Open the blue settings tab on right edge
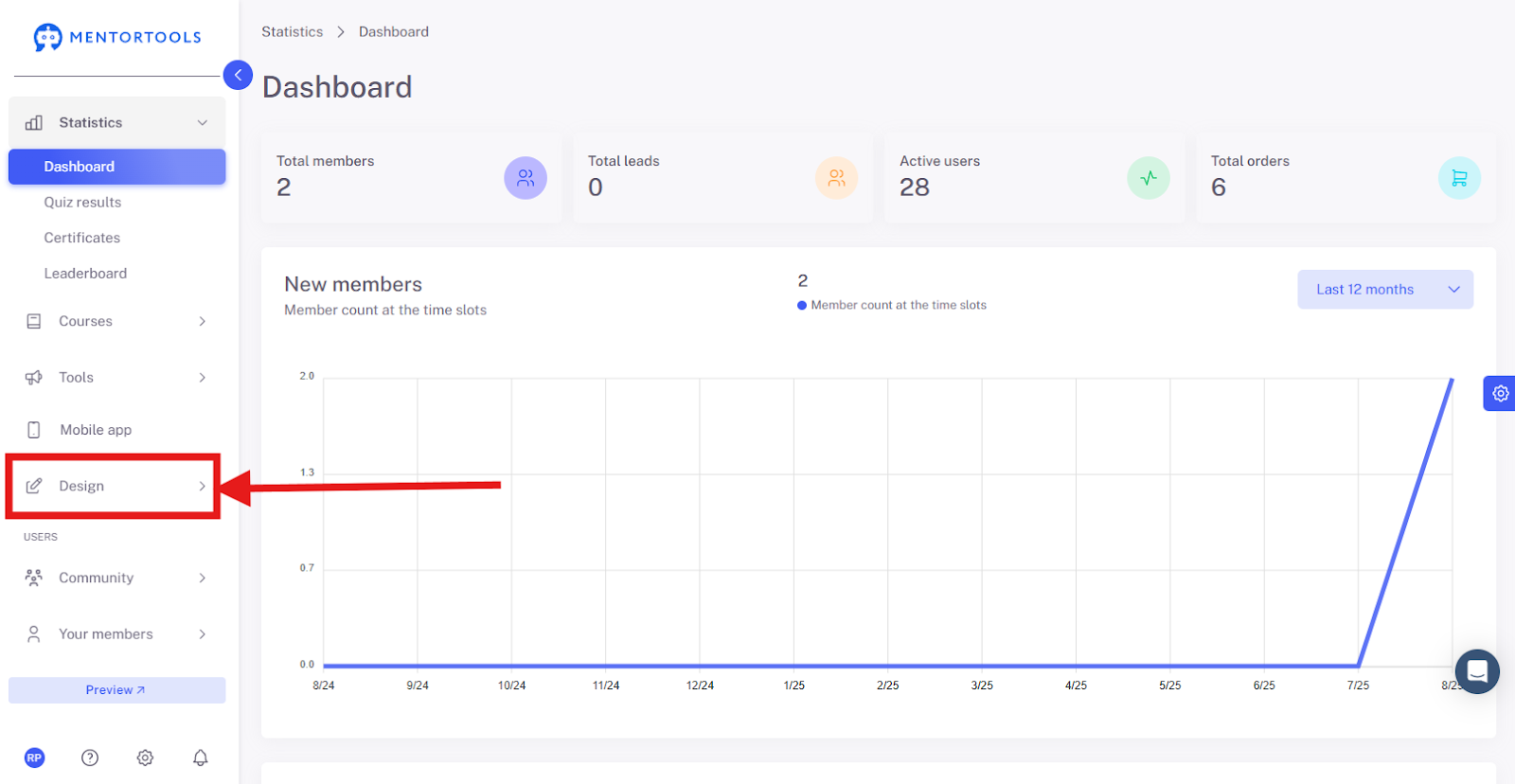Image resolution: width=1515 pixels, height=784 pixels. (x=1500, y=393)
